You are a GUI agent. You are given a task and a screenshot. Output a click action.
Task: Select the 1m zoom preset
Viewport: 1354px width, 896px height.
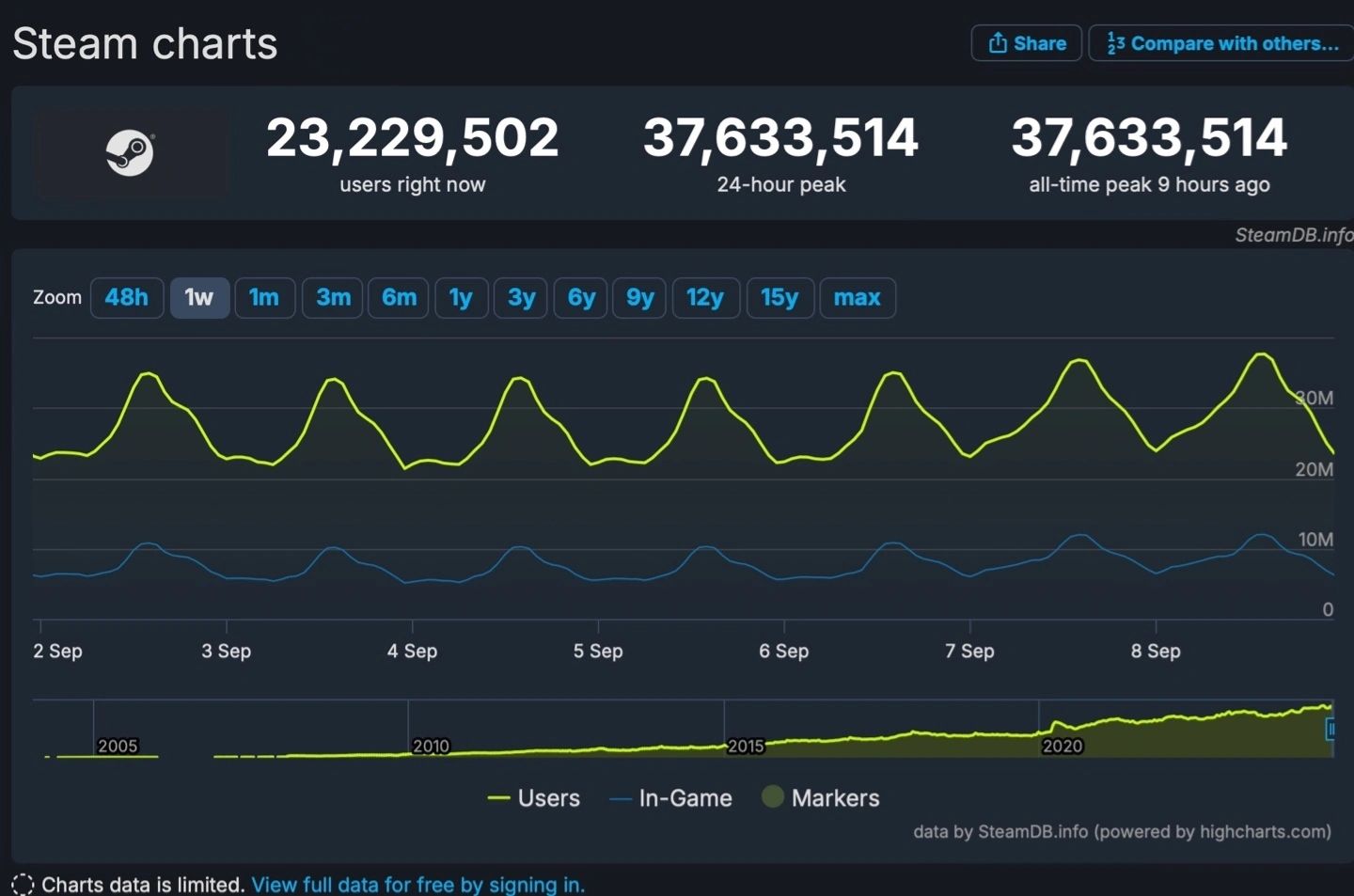coord(264,297)
